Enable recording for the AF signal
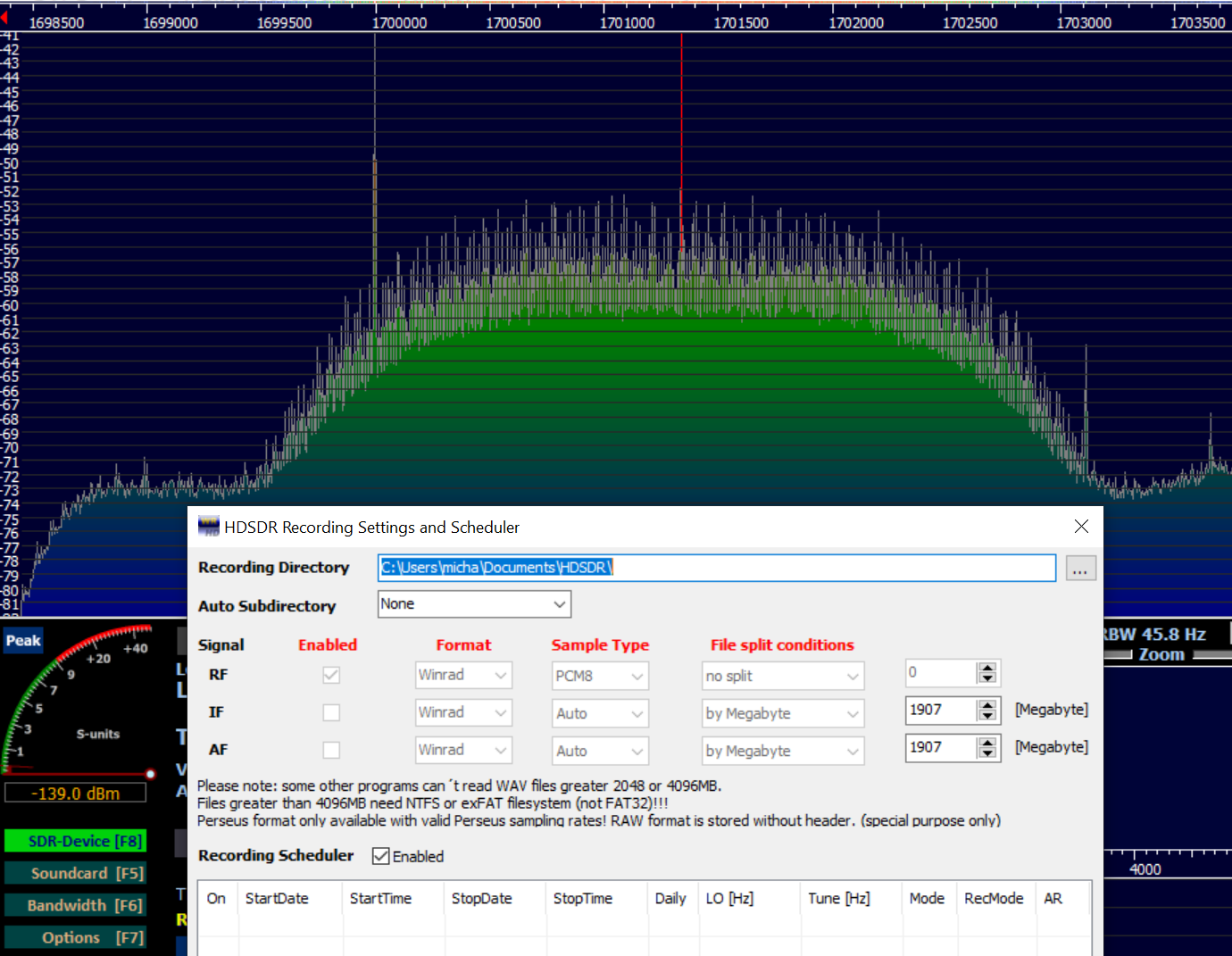1232x956 pixels. [331, 750]
